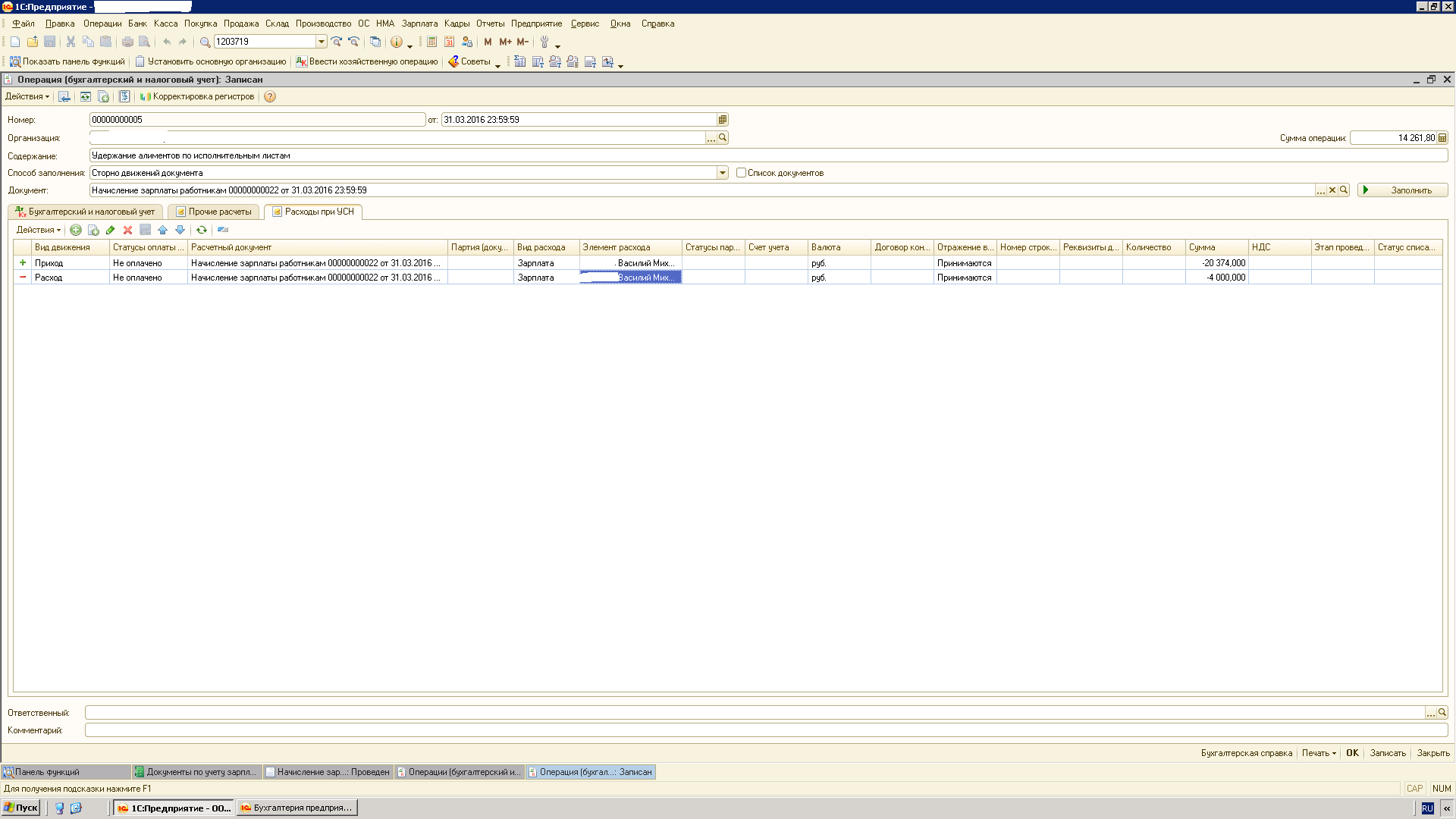Create a new document via toolbar icon
Image resolution: width=1456 pixels, height=819 pixels.
click(15, 42)
